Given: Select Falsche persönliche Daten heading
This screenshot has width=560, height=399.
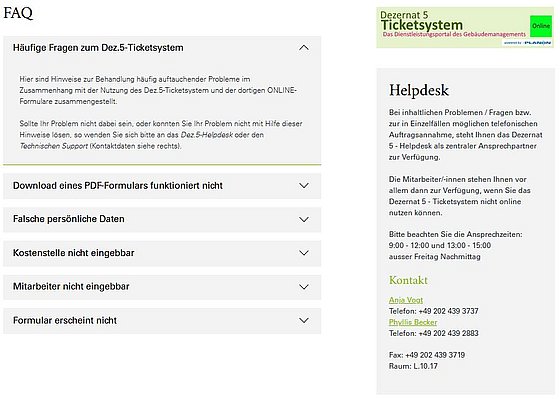Looking at the screenshot, I should pos(69,219).
